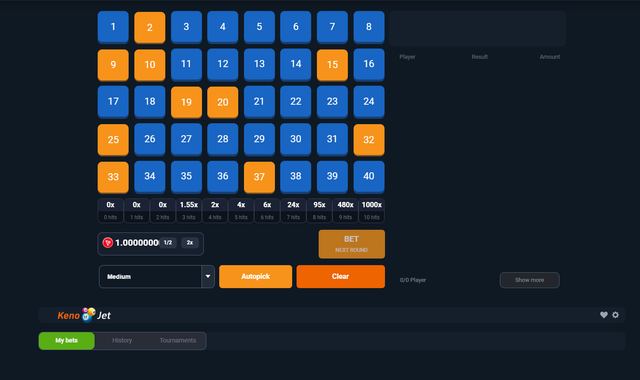Image resolution: width=640 pixels, height=380 pixels.
Task: Switch to the My bets tab
Action: 67,340
